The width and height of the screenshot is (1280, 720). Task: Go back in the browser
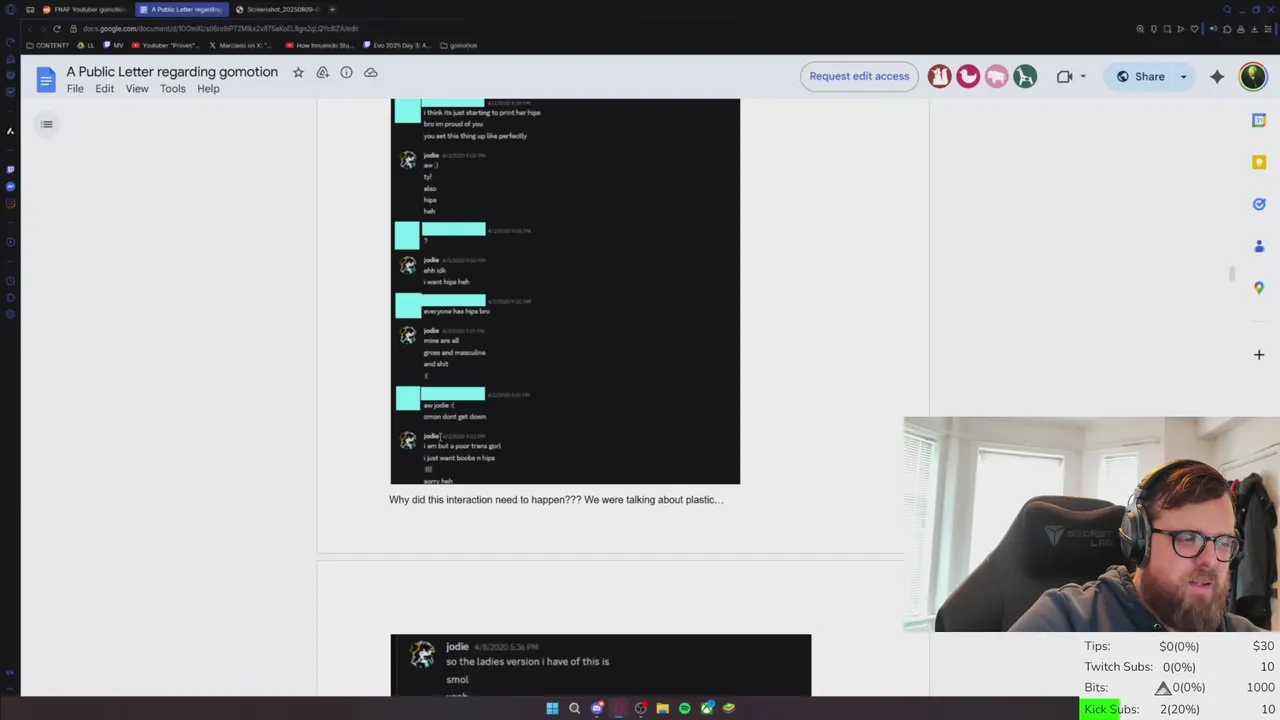tap(30, 29)
